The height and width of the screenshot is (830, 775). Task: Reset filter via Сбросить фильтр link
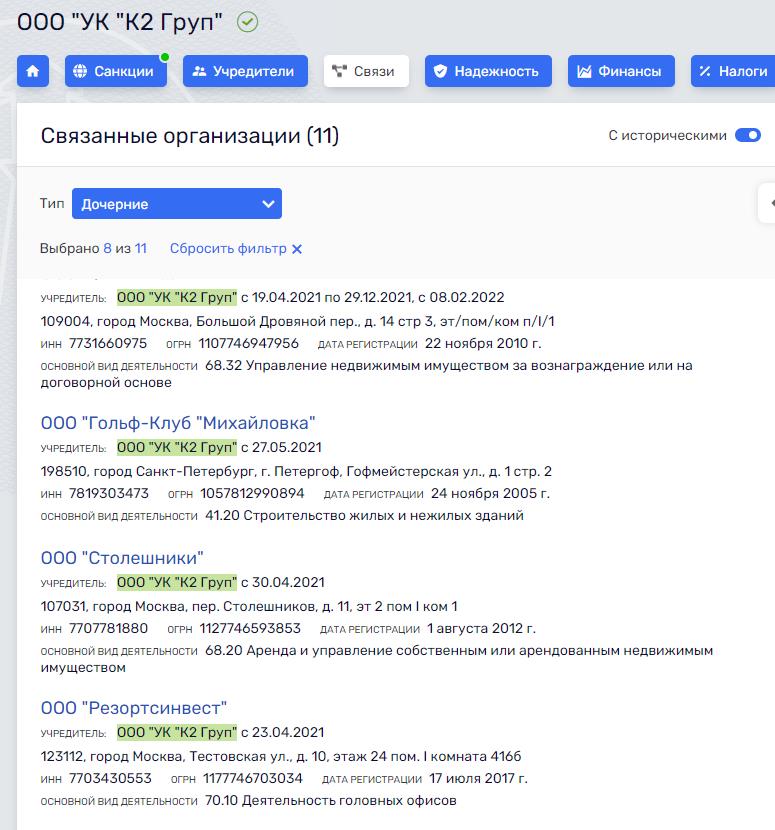click(x=236, y=249)
